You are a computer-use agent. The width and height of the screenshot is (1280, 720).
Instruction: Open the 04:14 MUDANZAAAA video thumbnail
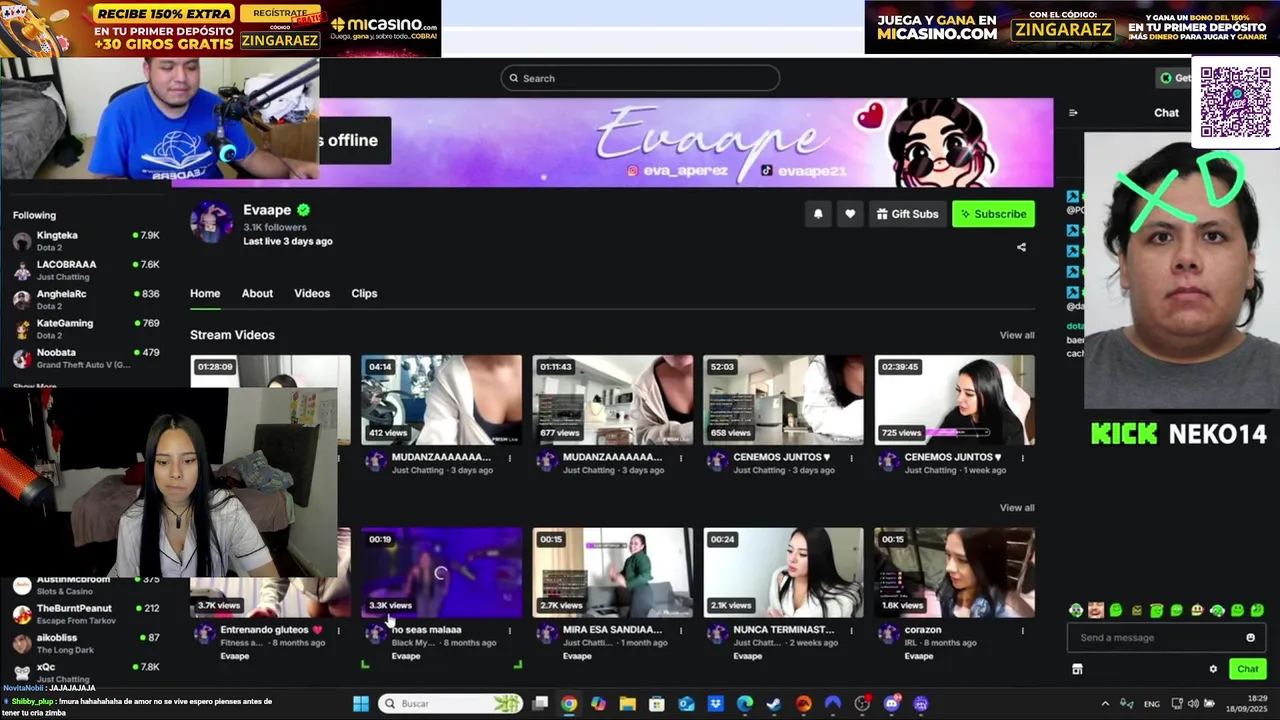tap(441, 400)
